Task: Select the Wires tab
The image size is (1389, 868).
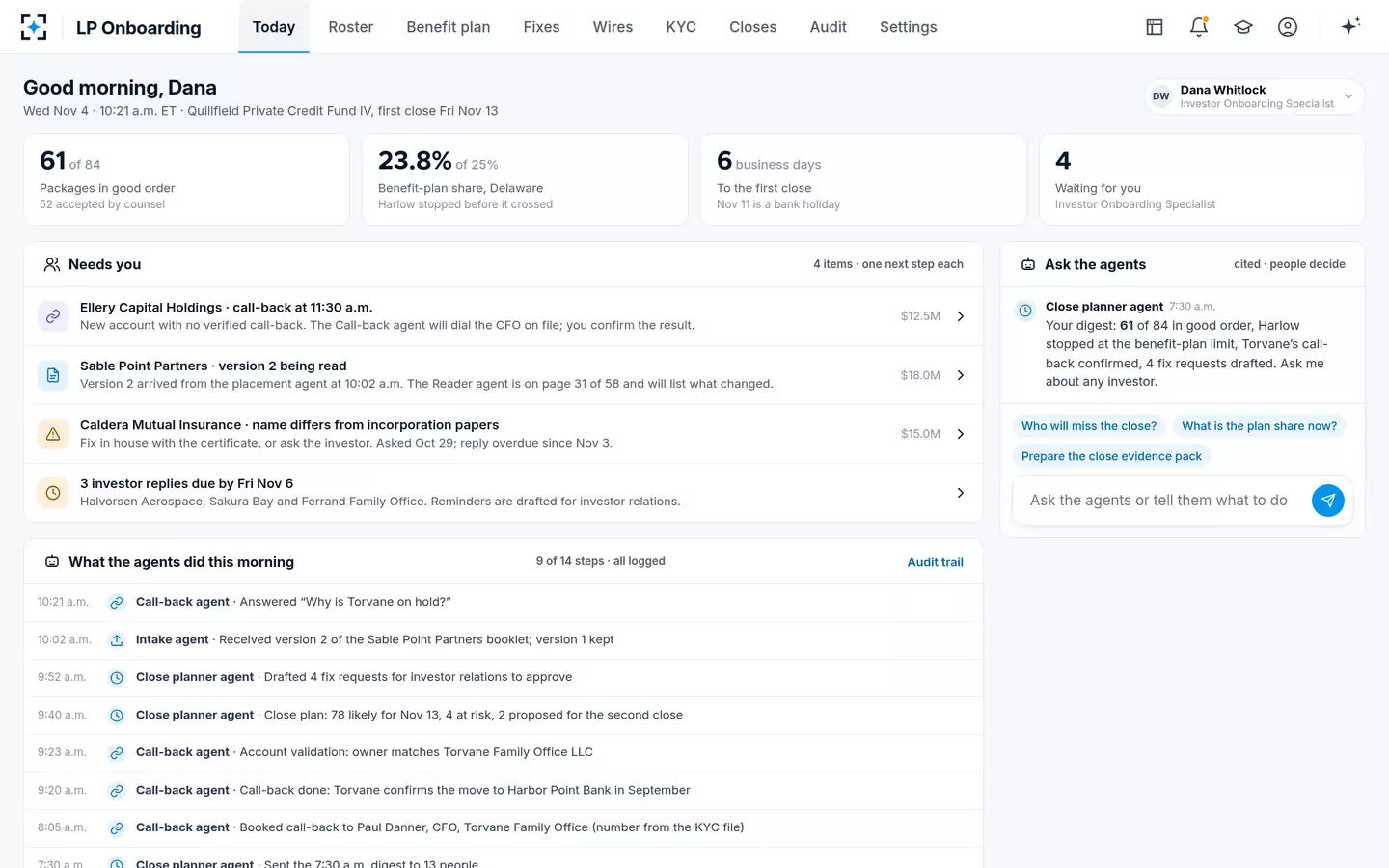Action: pyautogui.click(x=613, y=27)
